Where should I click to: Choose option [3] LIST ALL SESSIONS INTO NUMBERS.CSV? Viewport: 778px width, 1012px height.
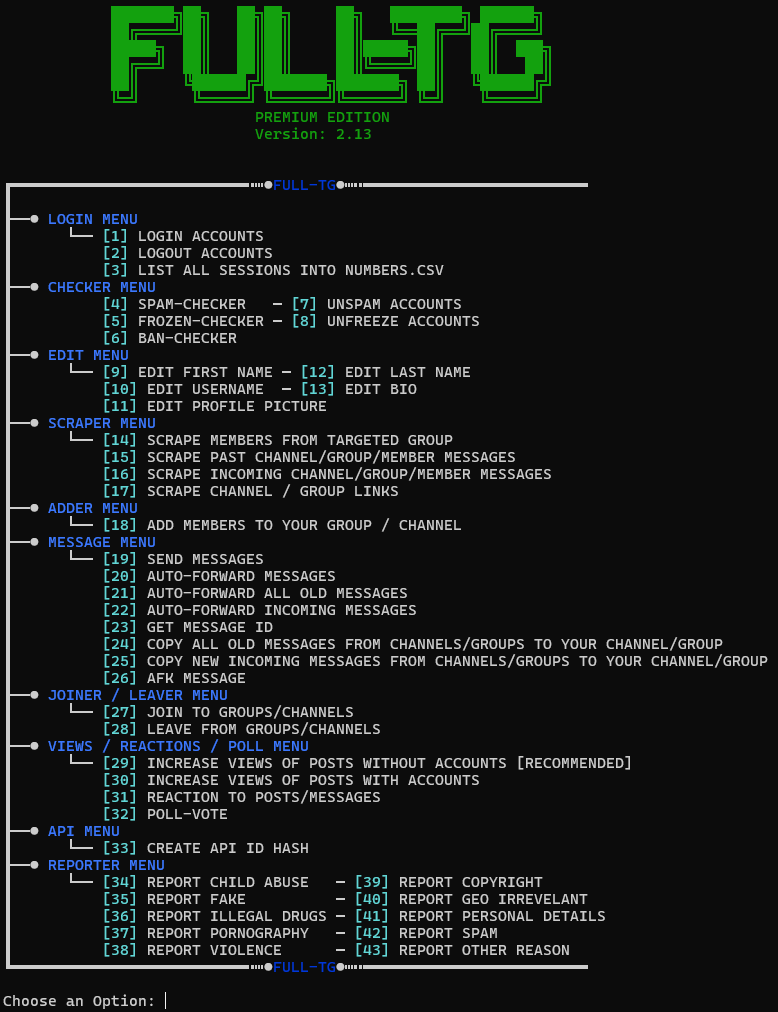(272, 270)
